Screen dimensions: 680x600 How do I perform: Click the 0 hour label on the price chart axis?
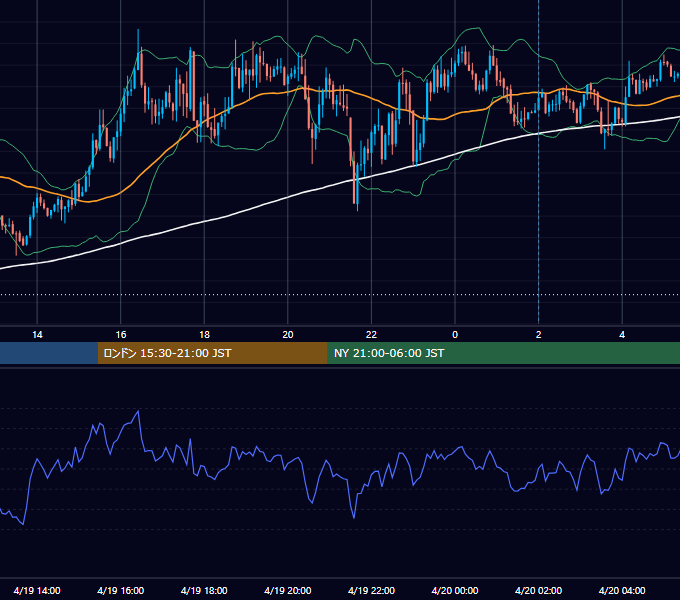455,335
